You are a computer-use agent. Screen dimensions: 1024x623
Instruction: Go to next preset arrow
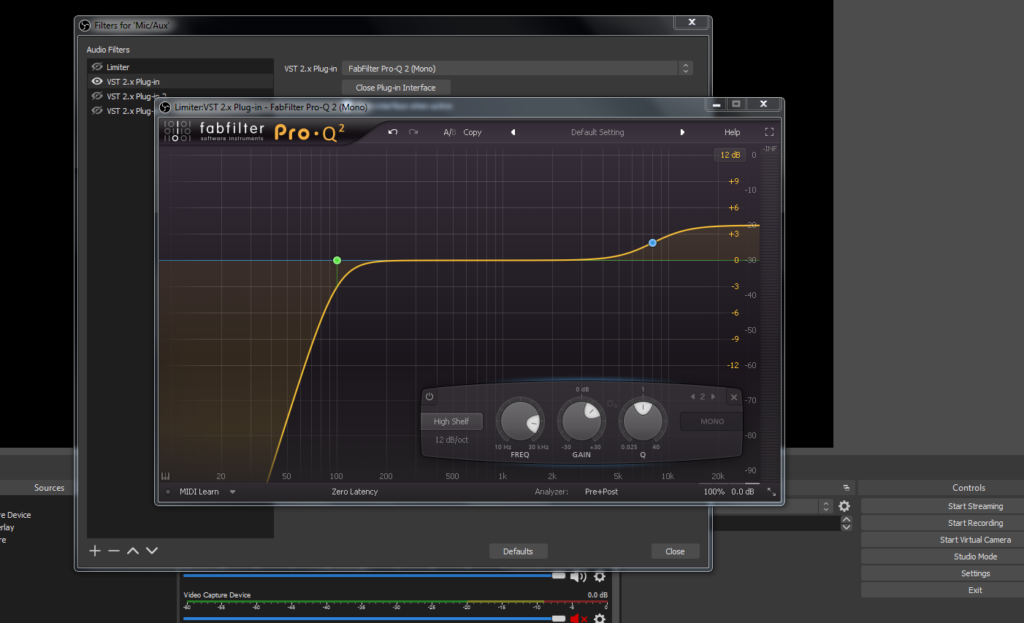pos(682,132)
